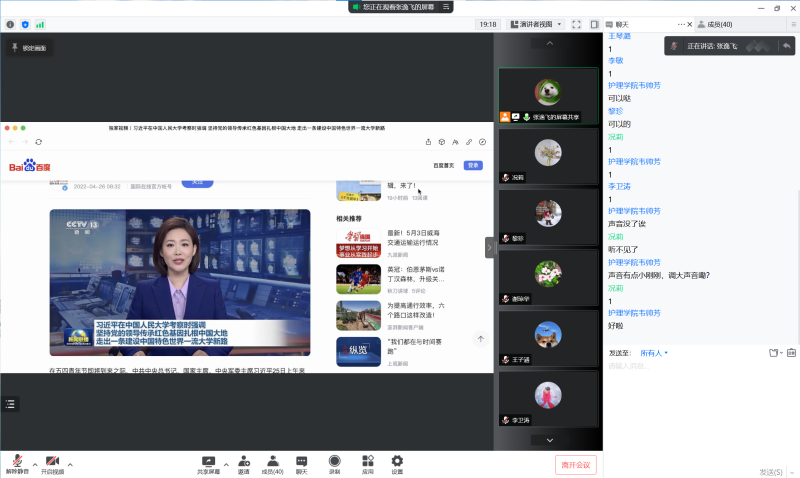Start recording with the record icon
The width and height of the screenshot is (800, 478).
[x=334, y=461]
